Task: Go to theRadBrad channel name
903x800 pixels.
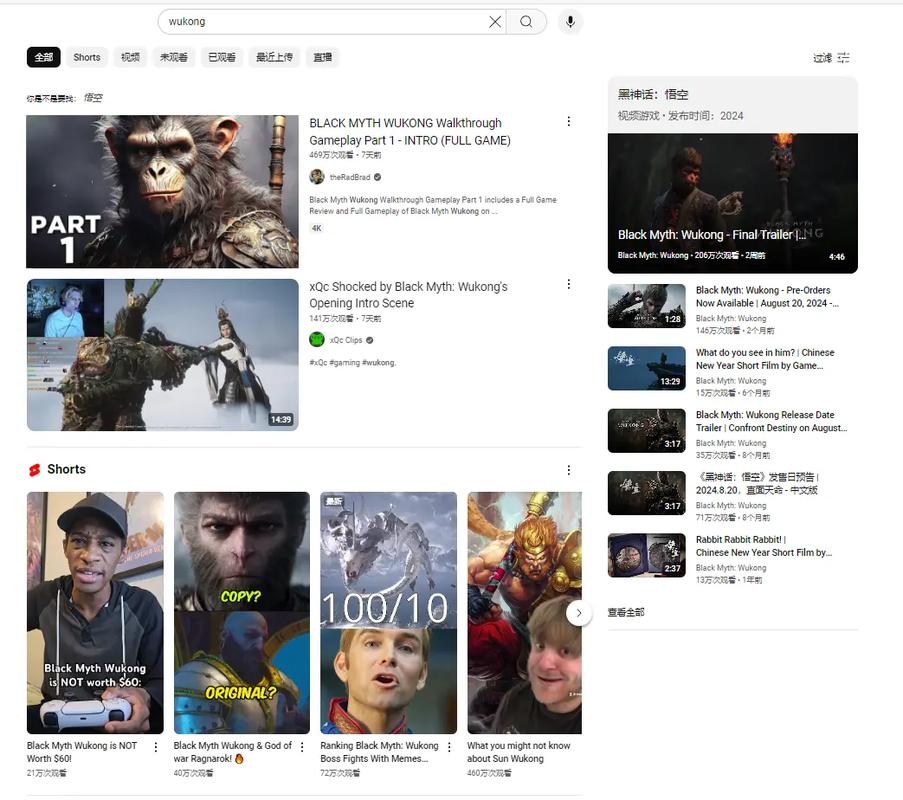Action: coord(350,177)
